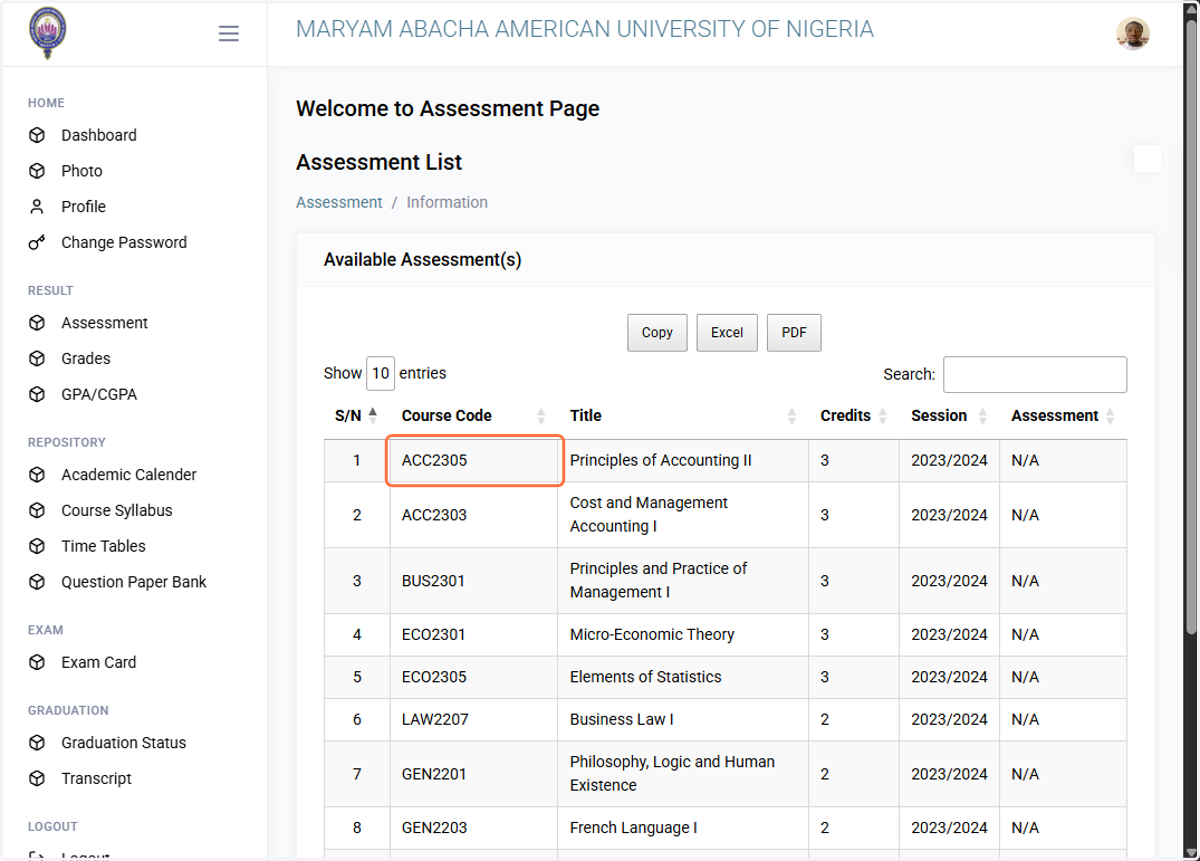Click title Principles of Accounting II
The image size is (1200, 861).
click(661, 461)
